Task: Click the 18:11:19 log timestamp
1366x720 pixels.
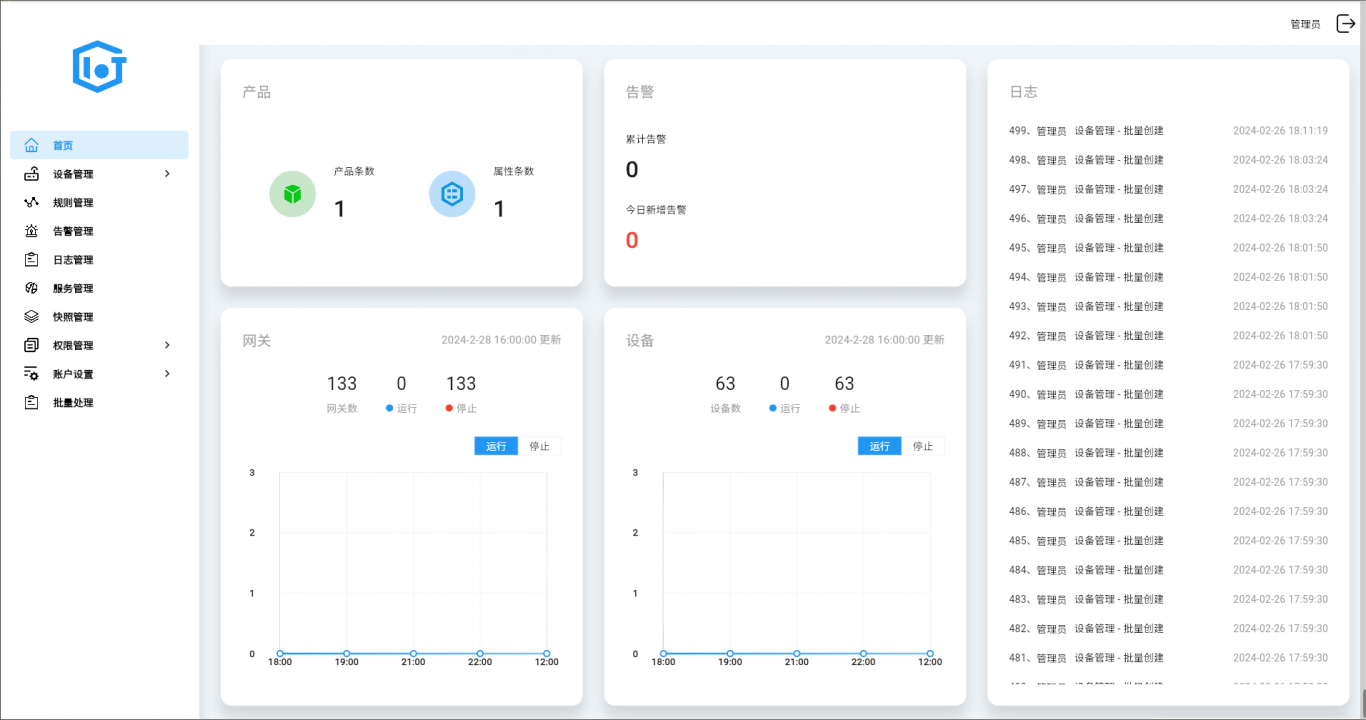Action: coord(1280,131)
